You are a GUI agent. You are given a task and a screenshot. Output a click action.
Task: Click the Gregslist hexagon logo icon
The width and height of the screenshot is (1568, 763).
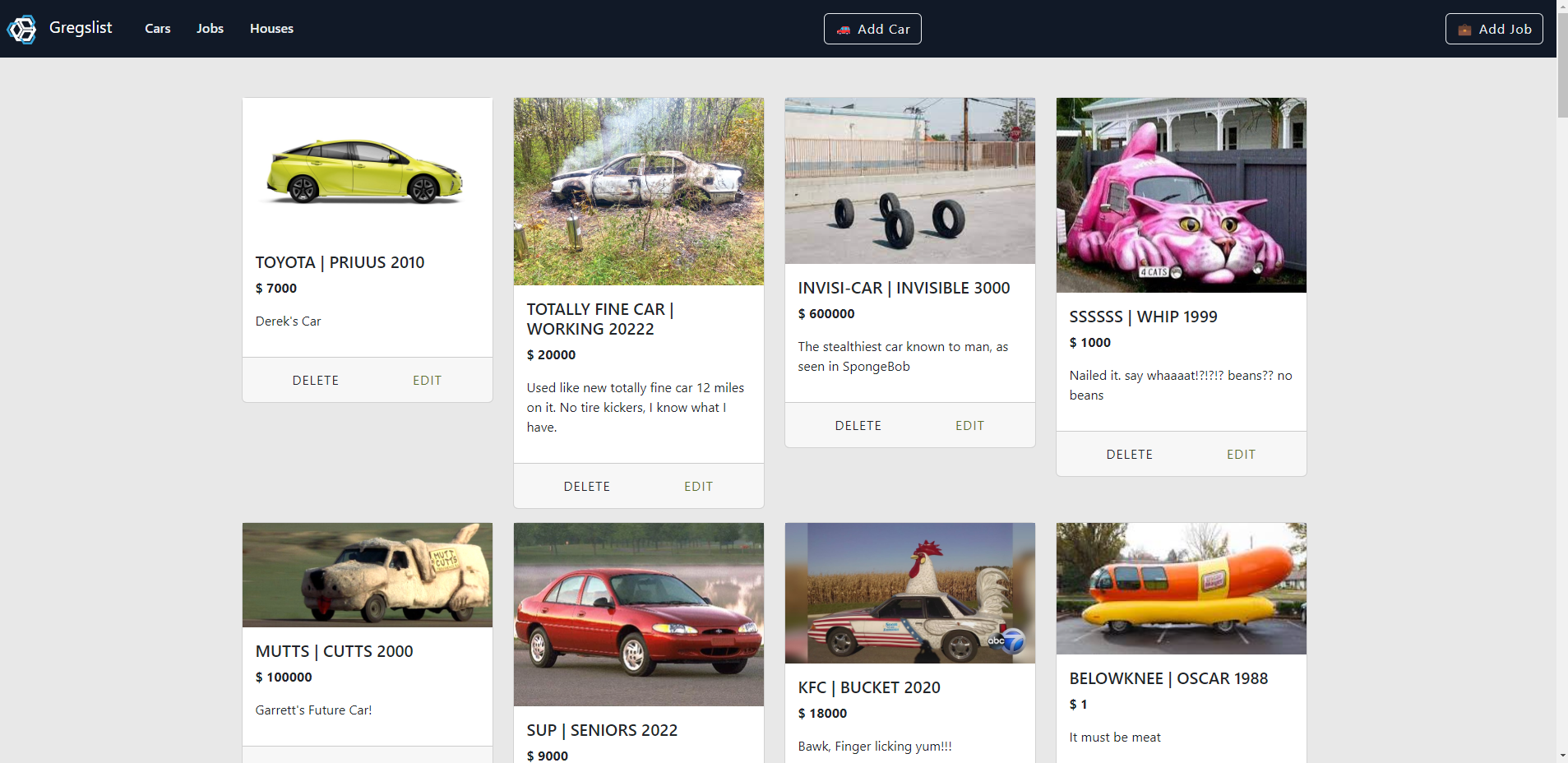(22, 29)
